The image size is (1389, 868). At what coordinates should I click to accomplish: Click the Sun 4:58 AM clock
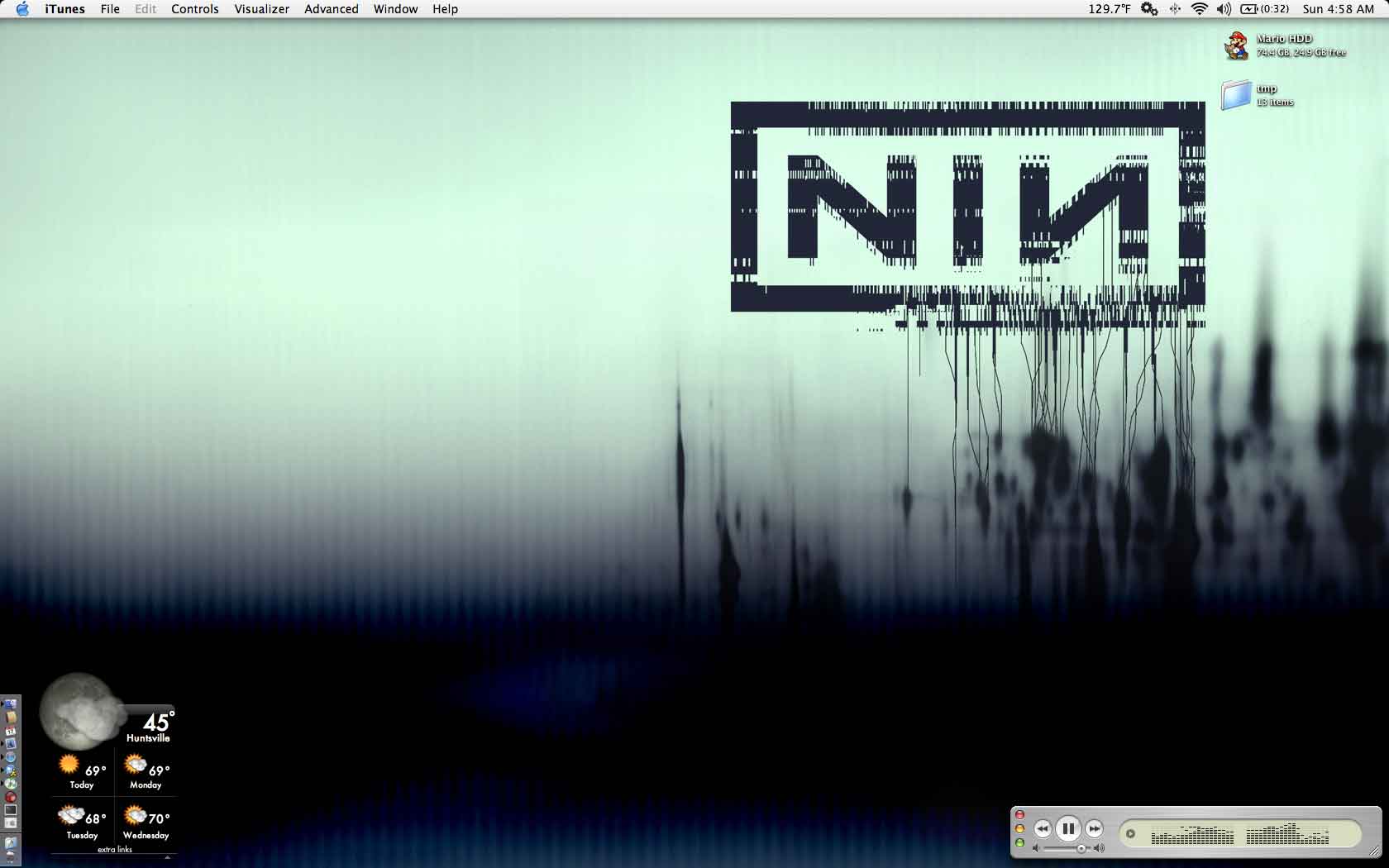(1339, 9)
